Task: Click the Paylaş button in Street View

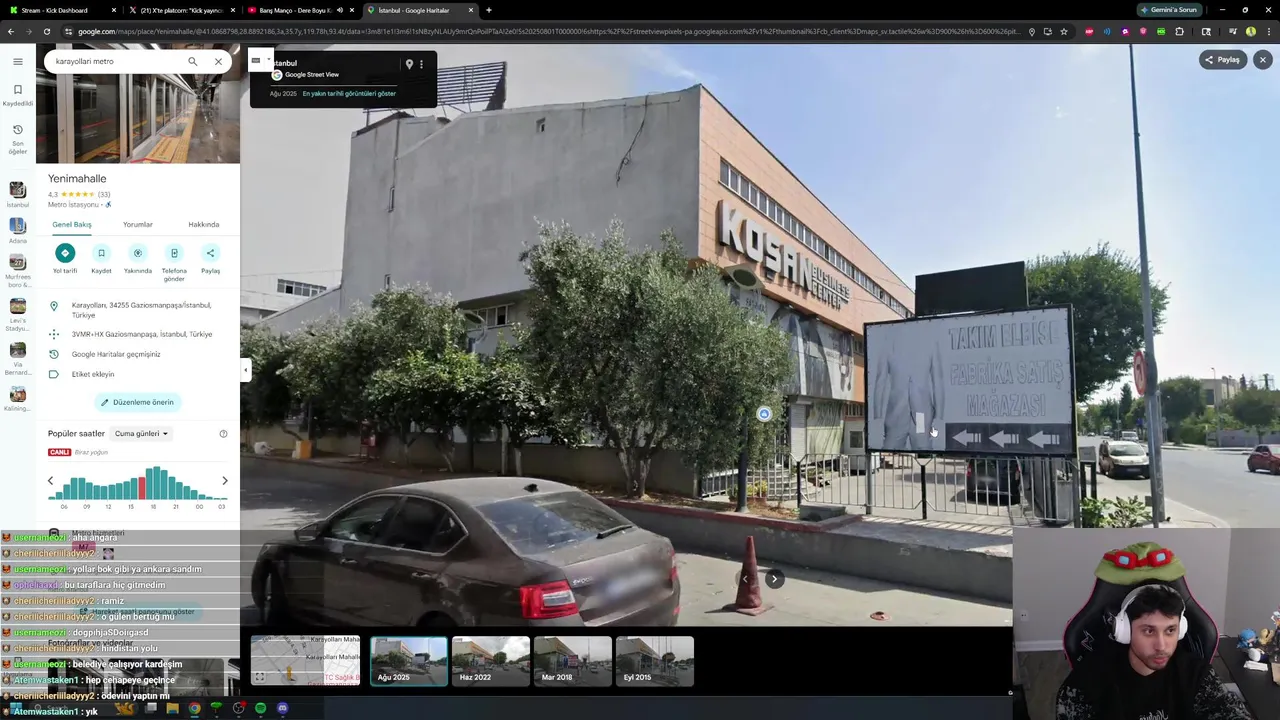Action: pos(1222,60)
